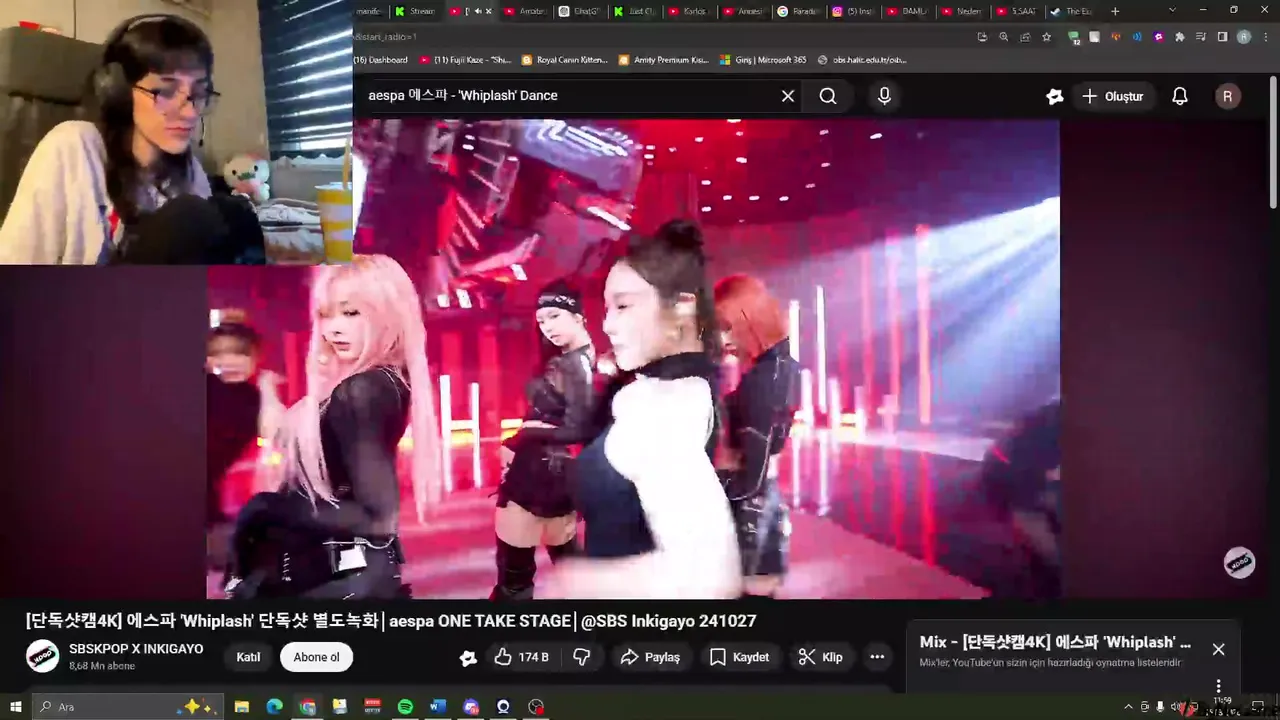The height and width of the screenshot is (720, 1280).
Task: Click the Mix playlist title text
Action: tap(1055, 642)
